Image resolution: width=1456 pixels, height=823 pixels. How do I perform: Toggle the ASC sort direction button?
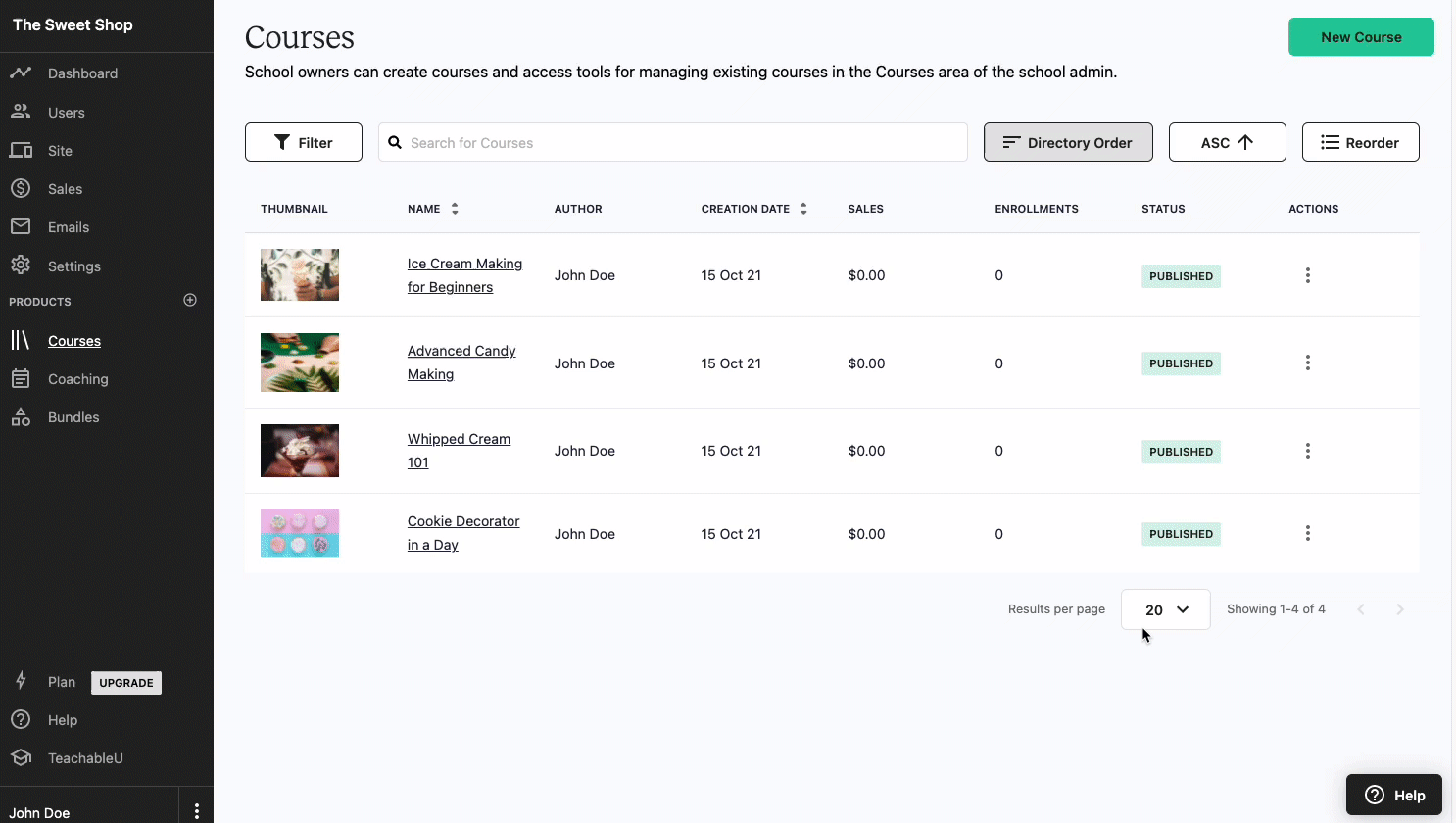(1228, 142)
